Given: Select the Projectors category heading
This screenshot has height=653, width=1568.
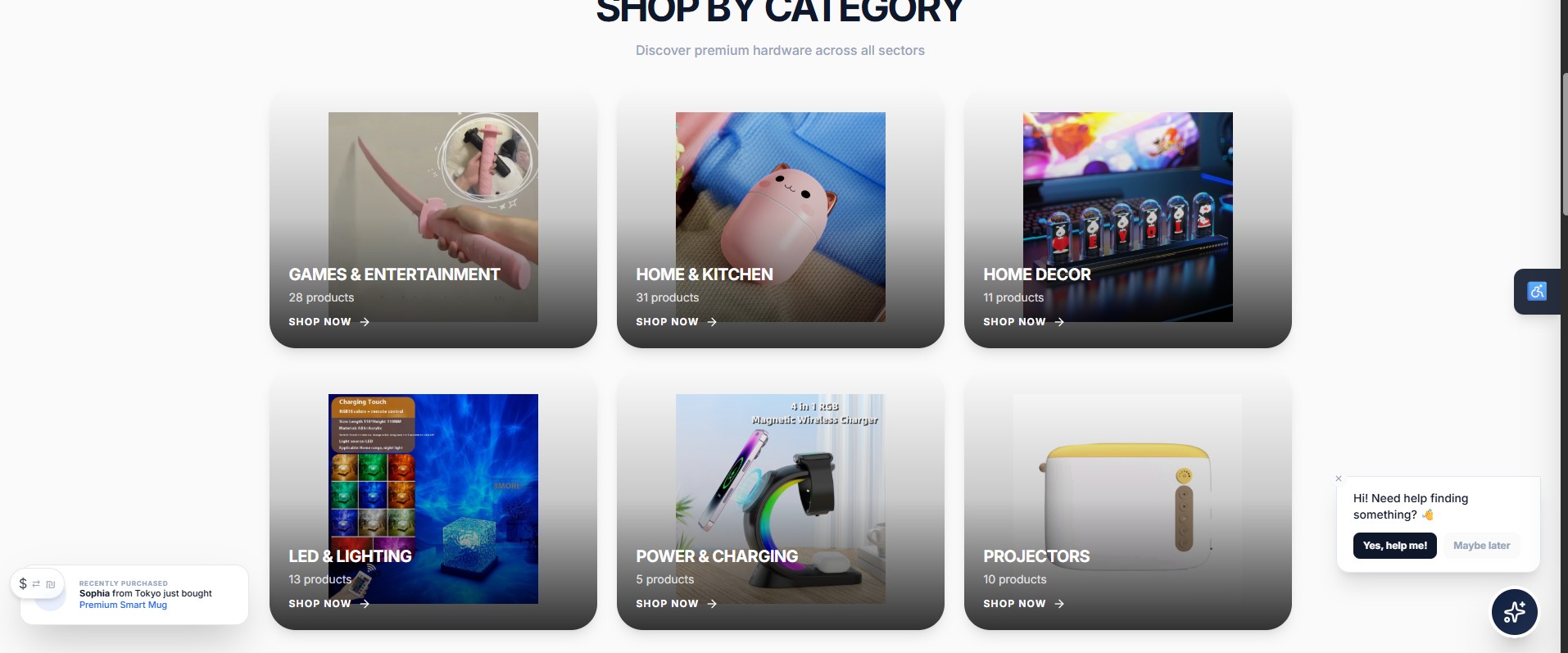Looking at the screenshot, I should click(x=1036, y=556).
